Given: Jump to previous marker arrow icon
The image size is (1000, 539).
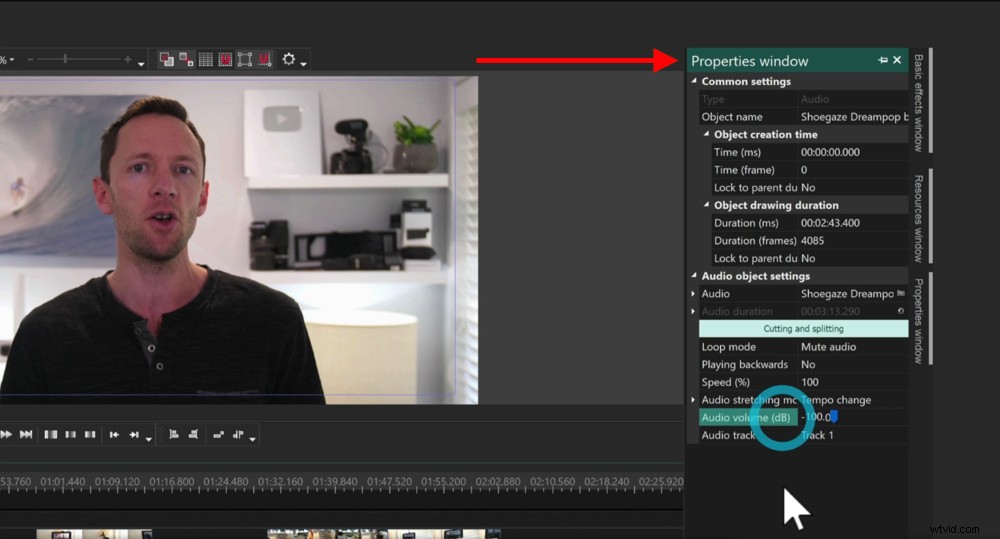Looking at the screenshot, I should tap(114, 434).
